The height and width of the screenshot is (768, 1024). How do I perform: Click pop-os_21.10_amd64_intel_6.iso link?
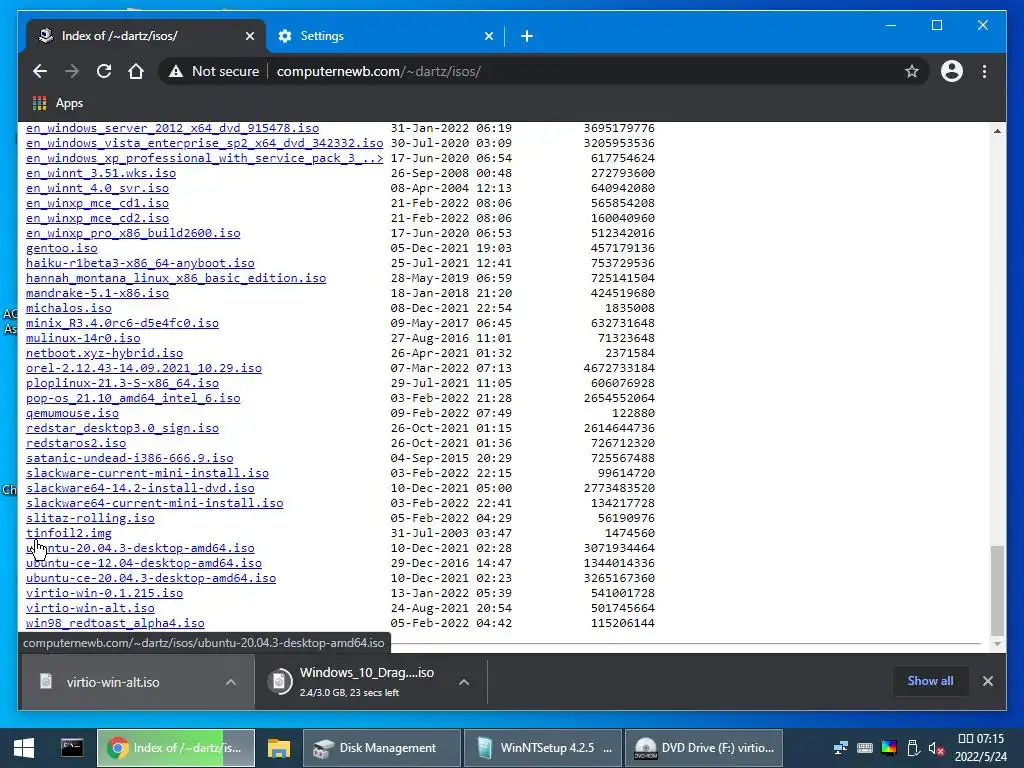tap(133, 398)
